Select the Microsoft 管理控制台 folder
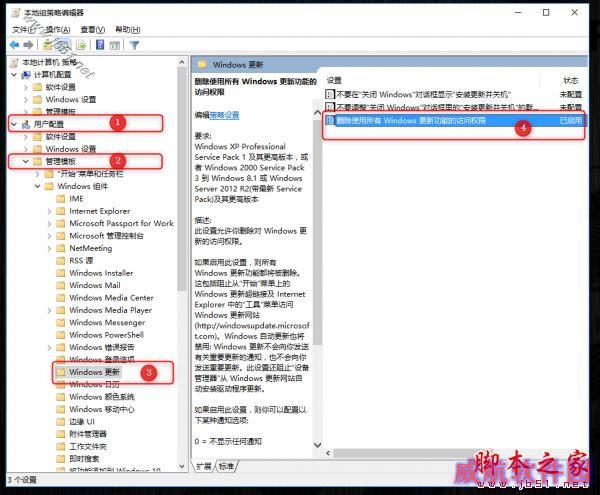 106,236
